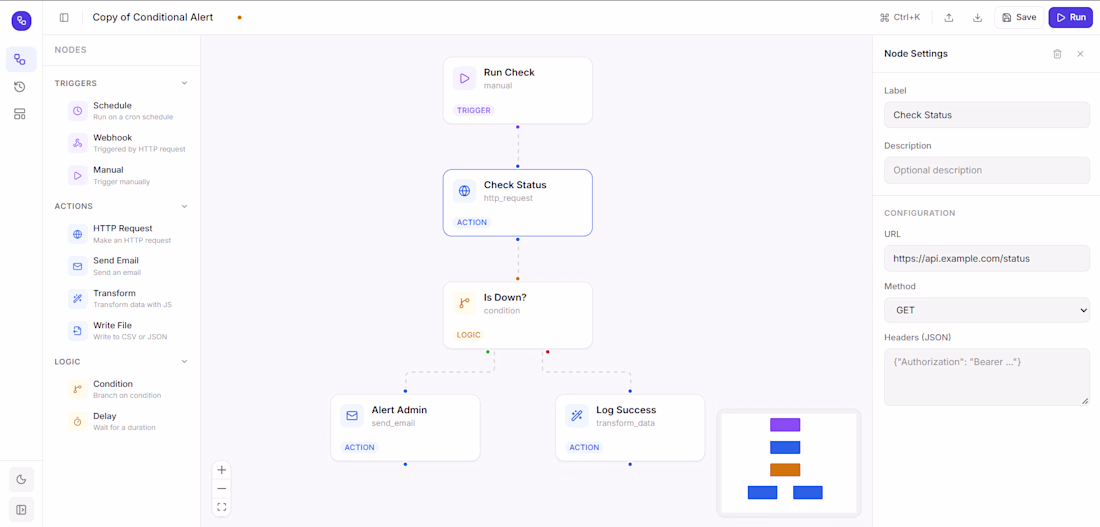Zoom in the canvas
Screen dimensions: 1100x527
222,470
